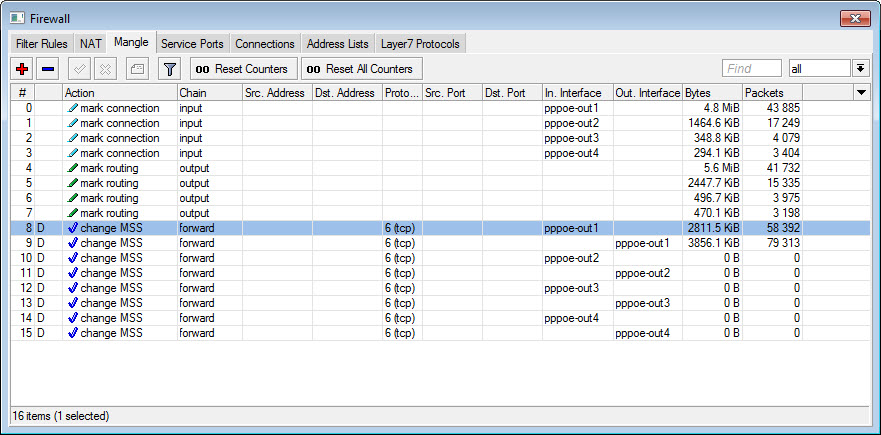The height and width of the screenshot is (435, 881).
Task: Click the Reset All Counters button
Action: [x=361, y=69]
